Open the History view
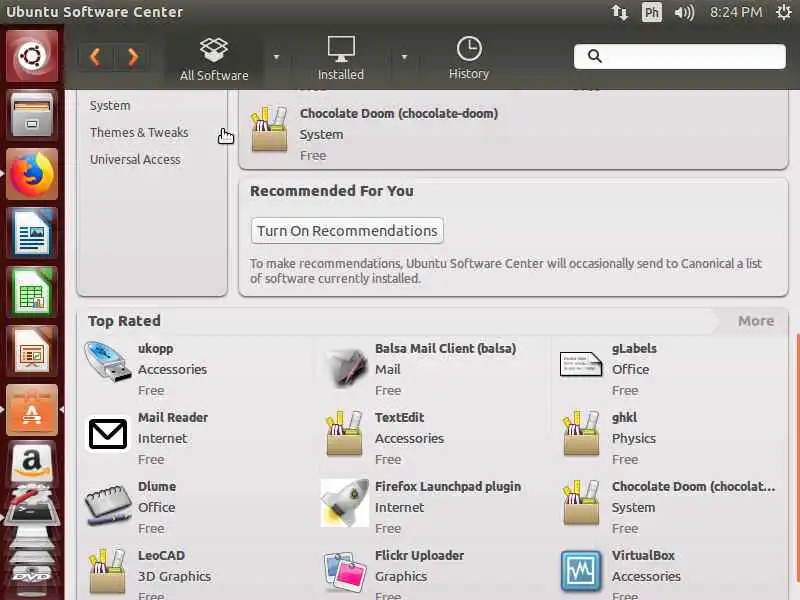Screen dimensions: 800x600 pyautogui.click(x=469, y=59)
